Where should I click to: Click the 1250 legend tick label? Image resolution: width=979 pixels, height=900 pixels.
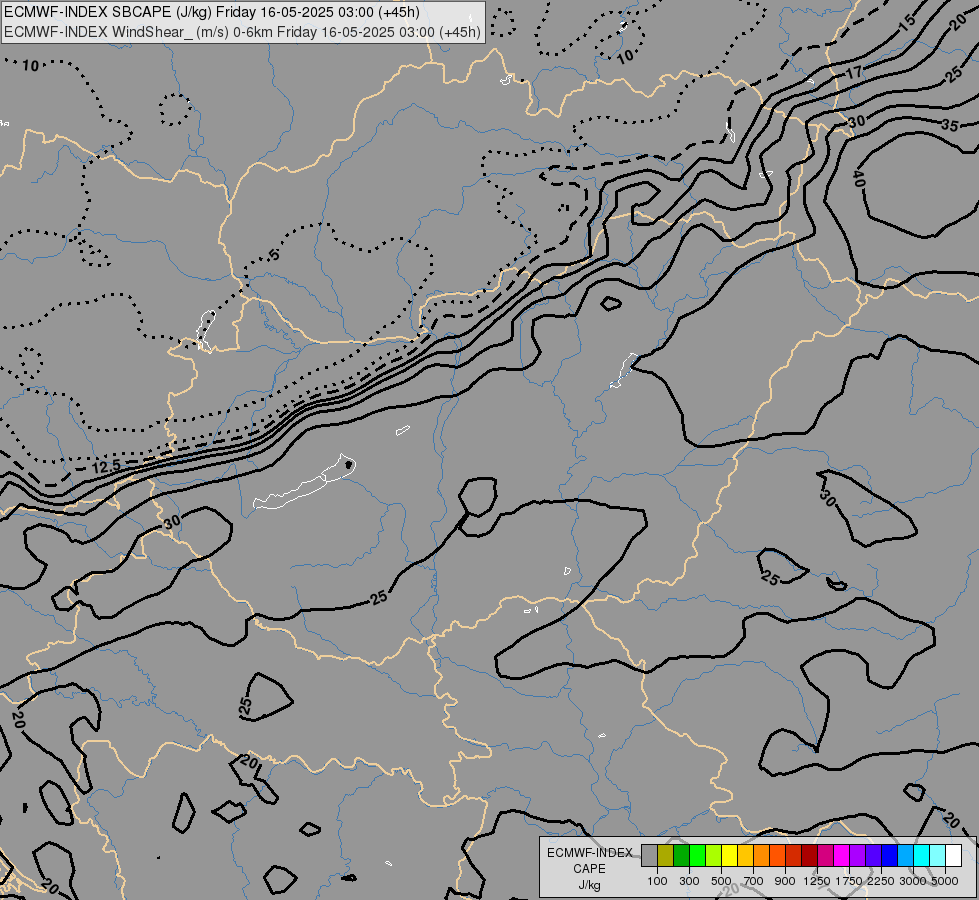point(817,881)
